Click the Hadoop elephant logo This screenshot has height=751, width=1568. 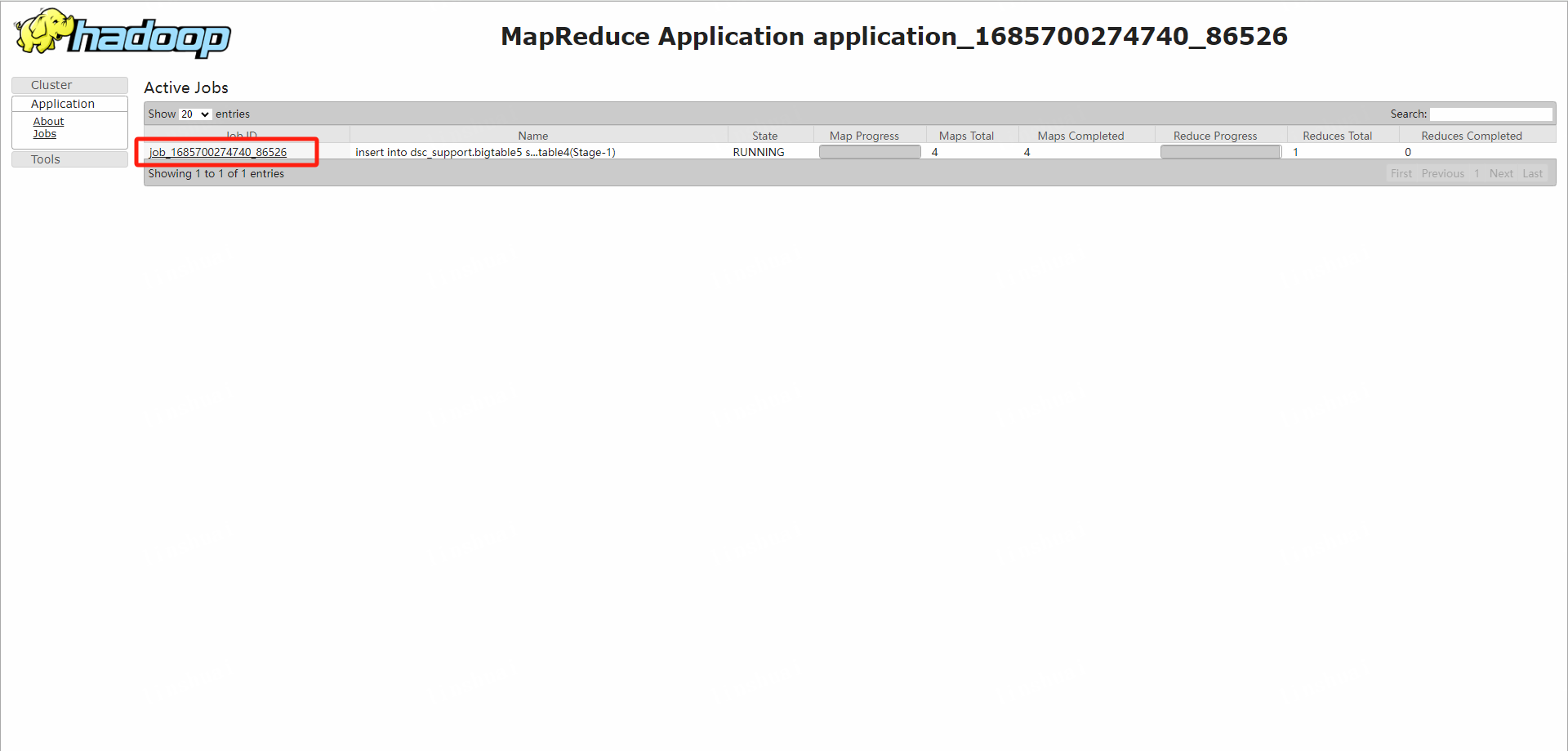pos(122,34)
